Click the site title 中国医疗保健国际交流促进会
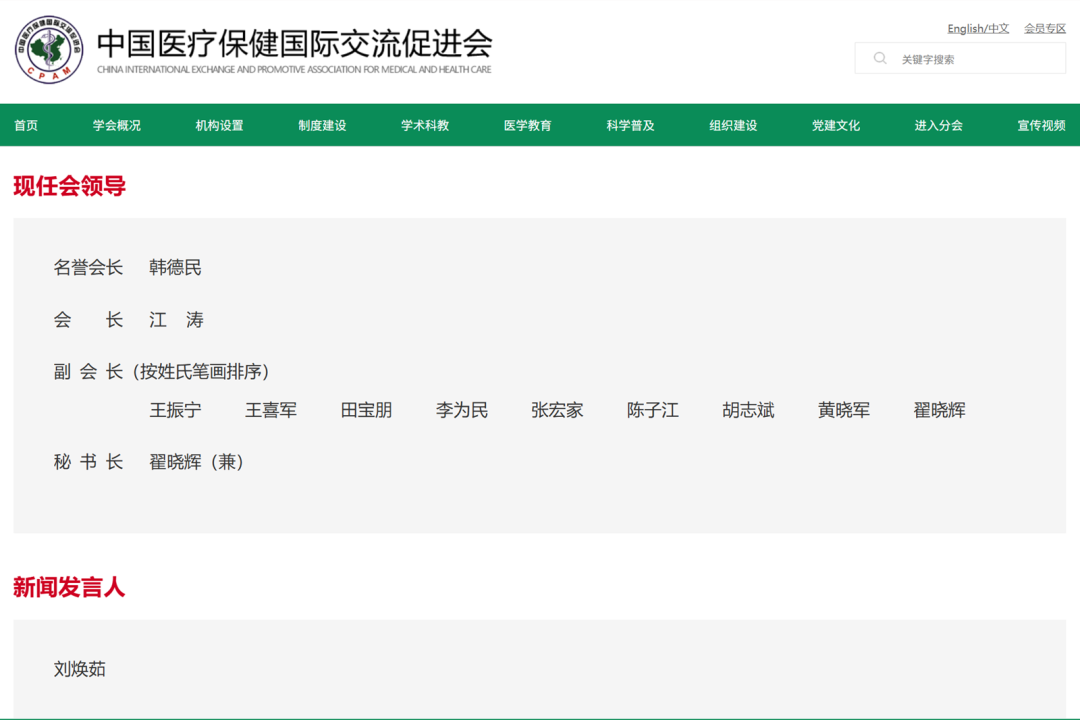Screen dimensions: 1080x720 pyautogui.click(x=294, y=43)
